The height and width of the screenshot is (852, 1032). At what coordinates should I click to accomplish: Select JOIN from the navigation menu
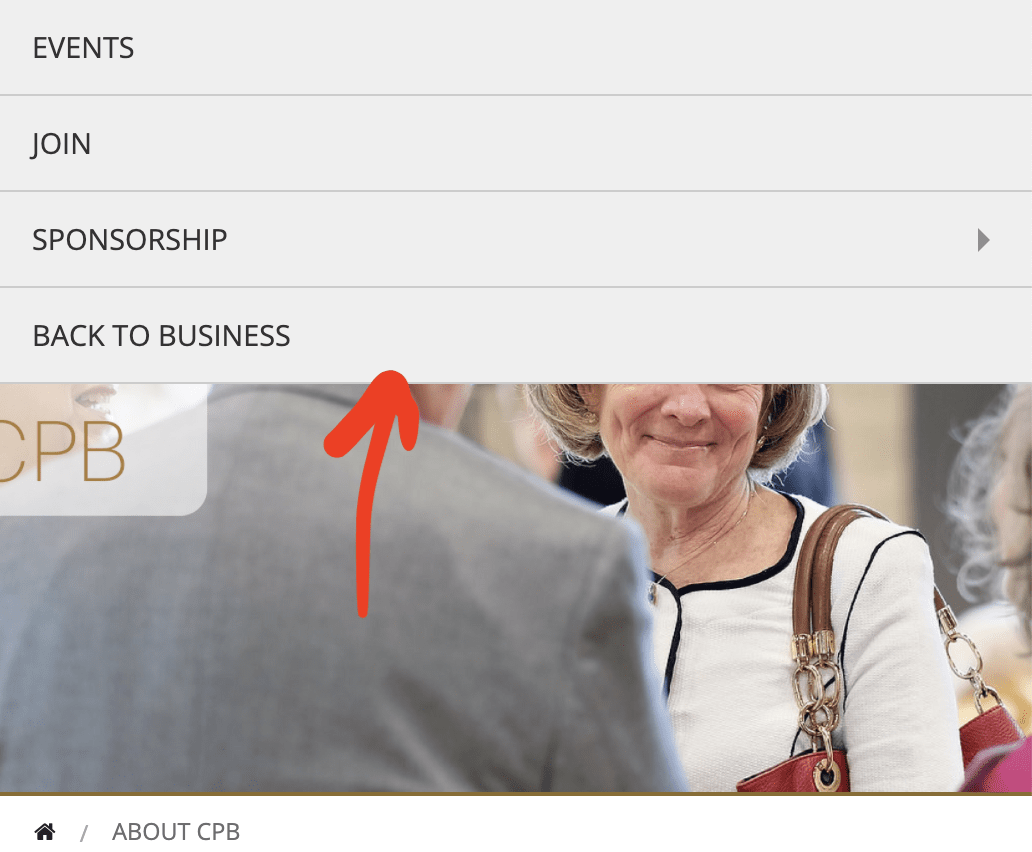point(516,143)
